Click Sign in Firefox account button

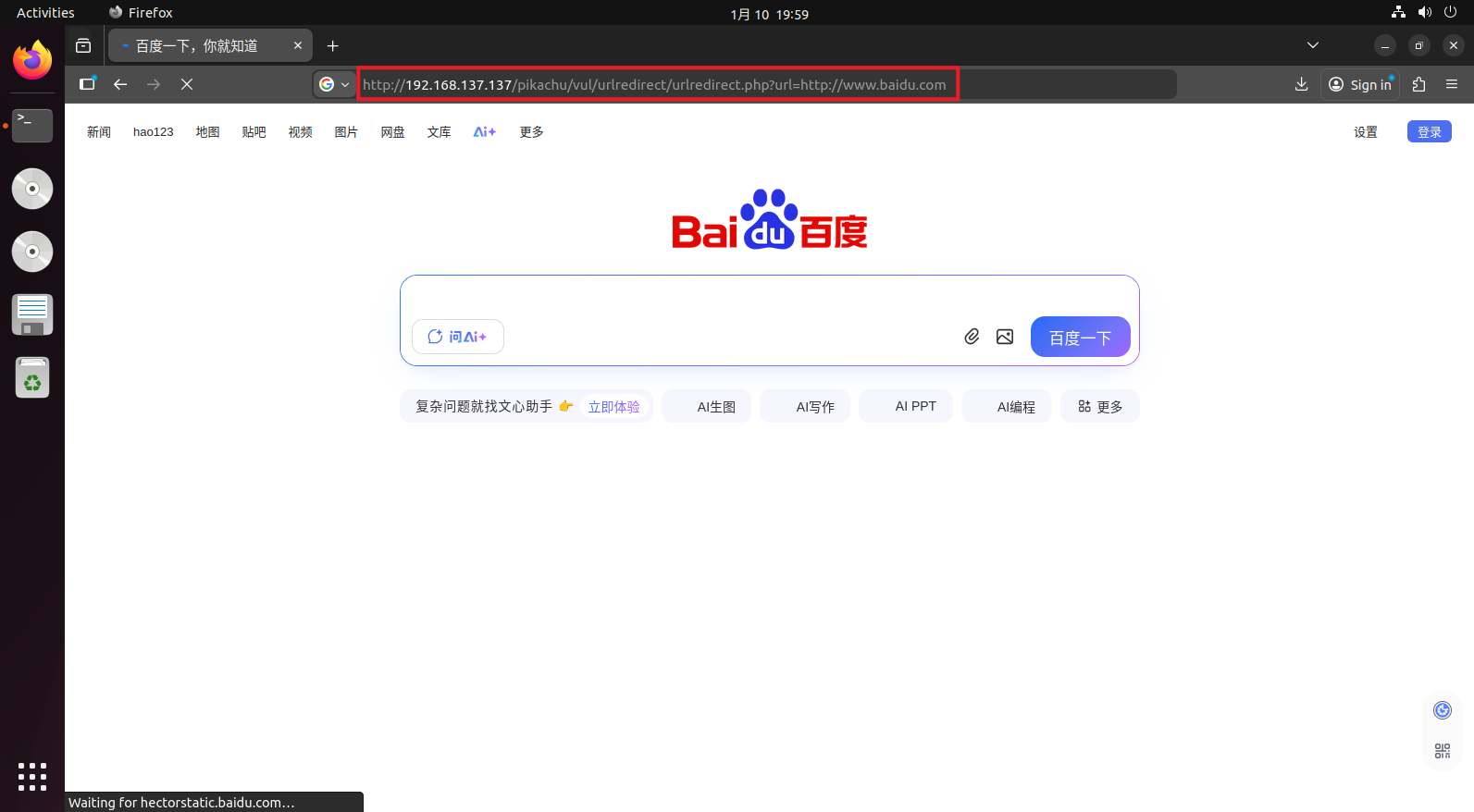point(1360,84)
